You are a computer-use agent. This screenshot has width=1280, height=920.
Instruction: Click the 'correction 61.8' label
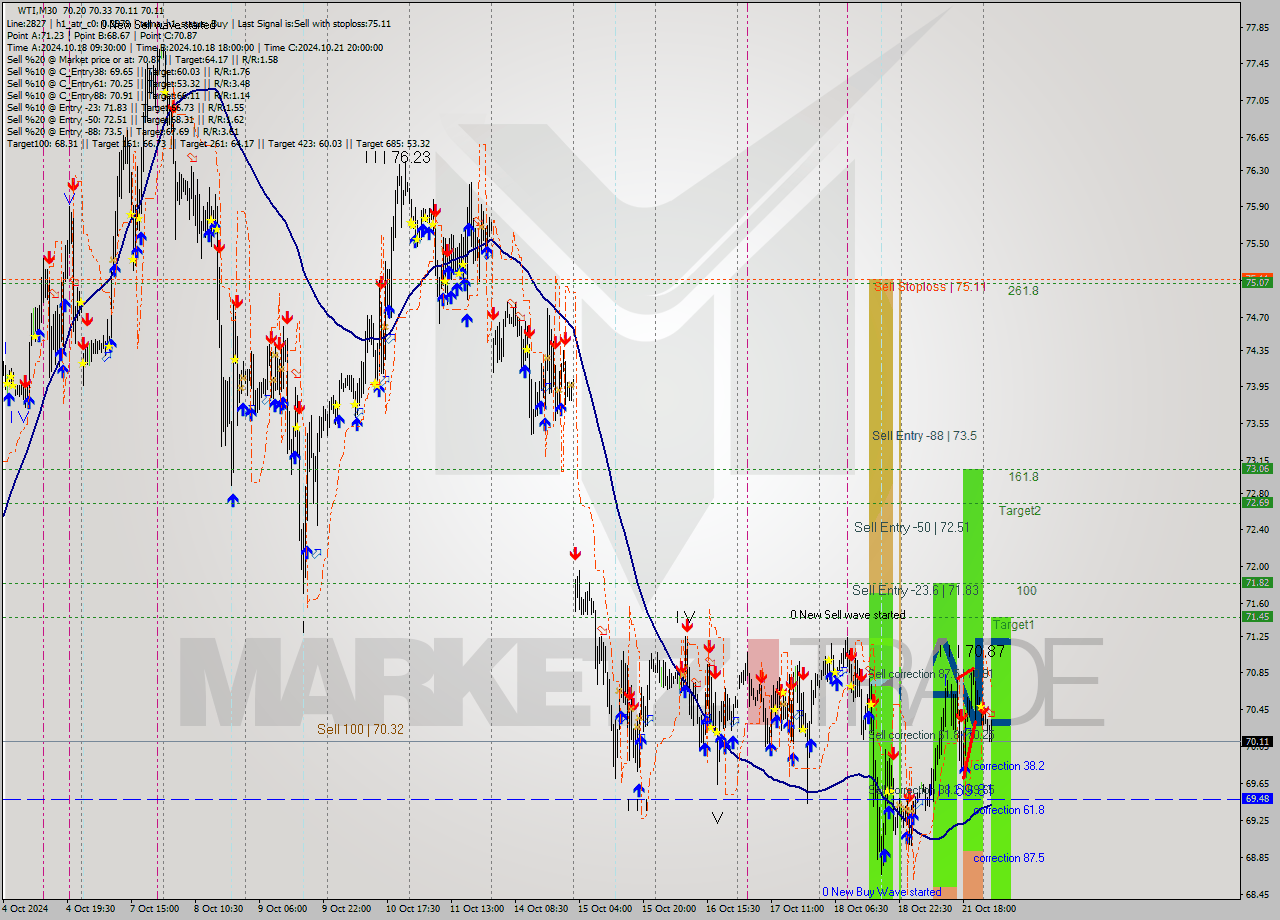tap(1009, 810)
